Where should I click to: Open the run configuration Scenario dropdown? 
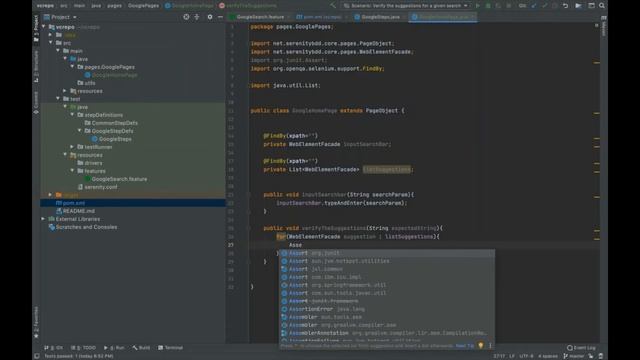tap(406, 6)
